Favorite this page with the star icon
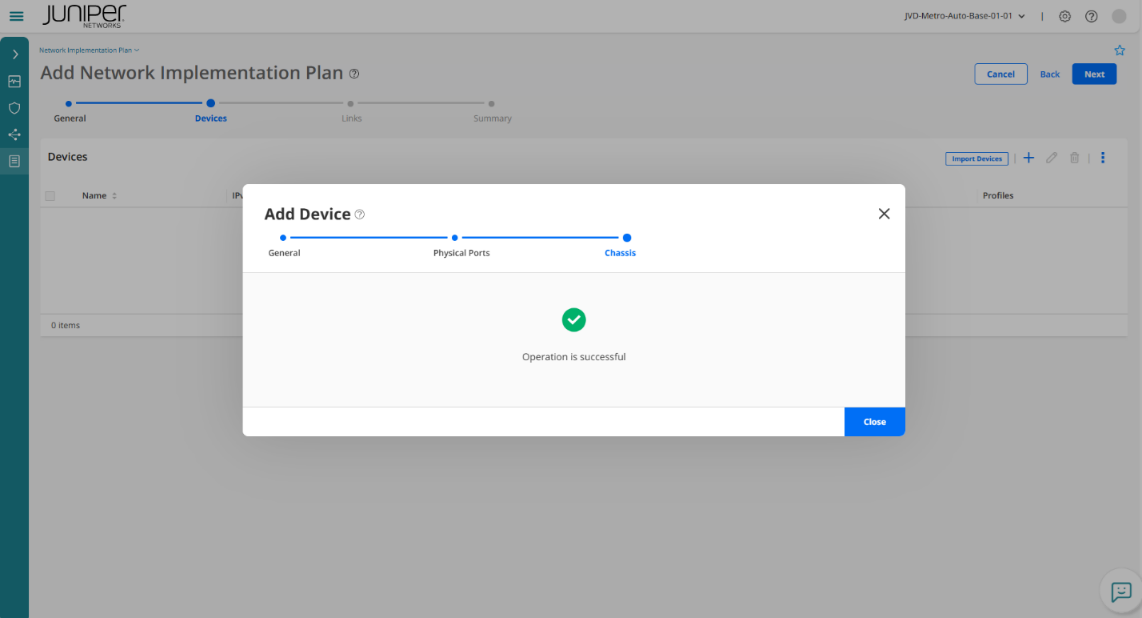The width and height of the screenshot is (1142, 618). coord(1120,50)
